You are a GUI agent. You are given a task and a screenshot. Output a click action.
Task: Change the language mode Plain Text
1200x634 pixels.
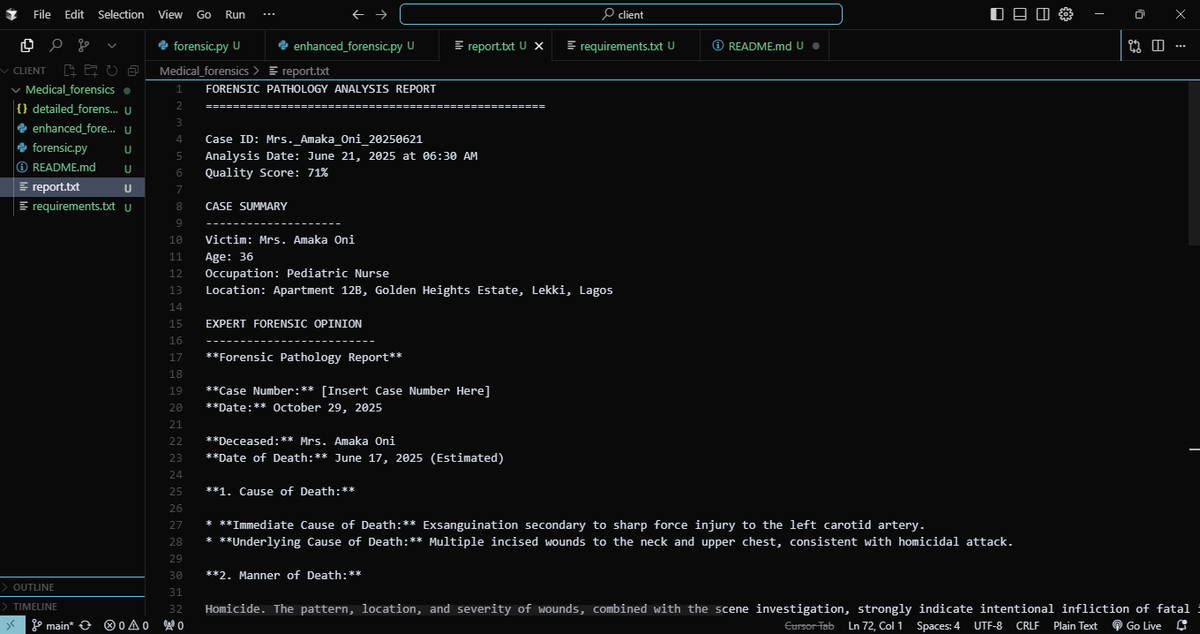1075,625
